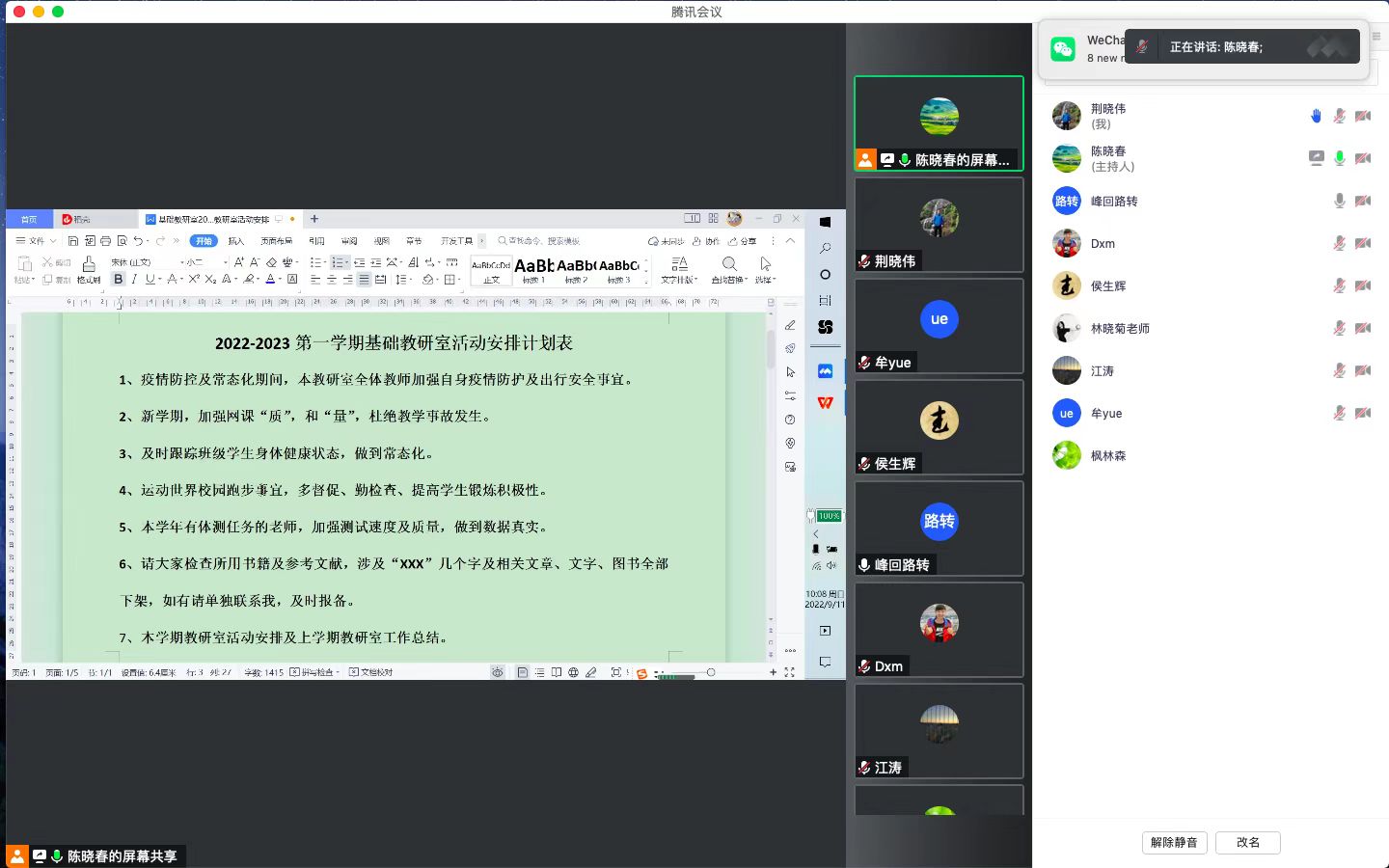Click the underline button in WPS toolbar

(x=150, y=280)
